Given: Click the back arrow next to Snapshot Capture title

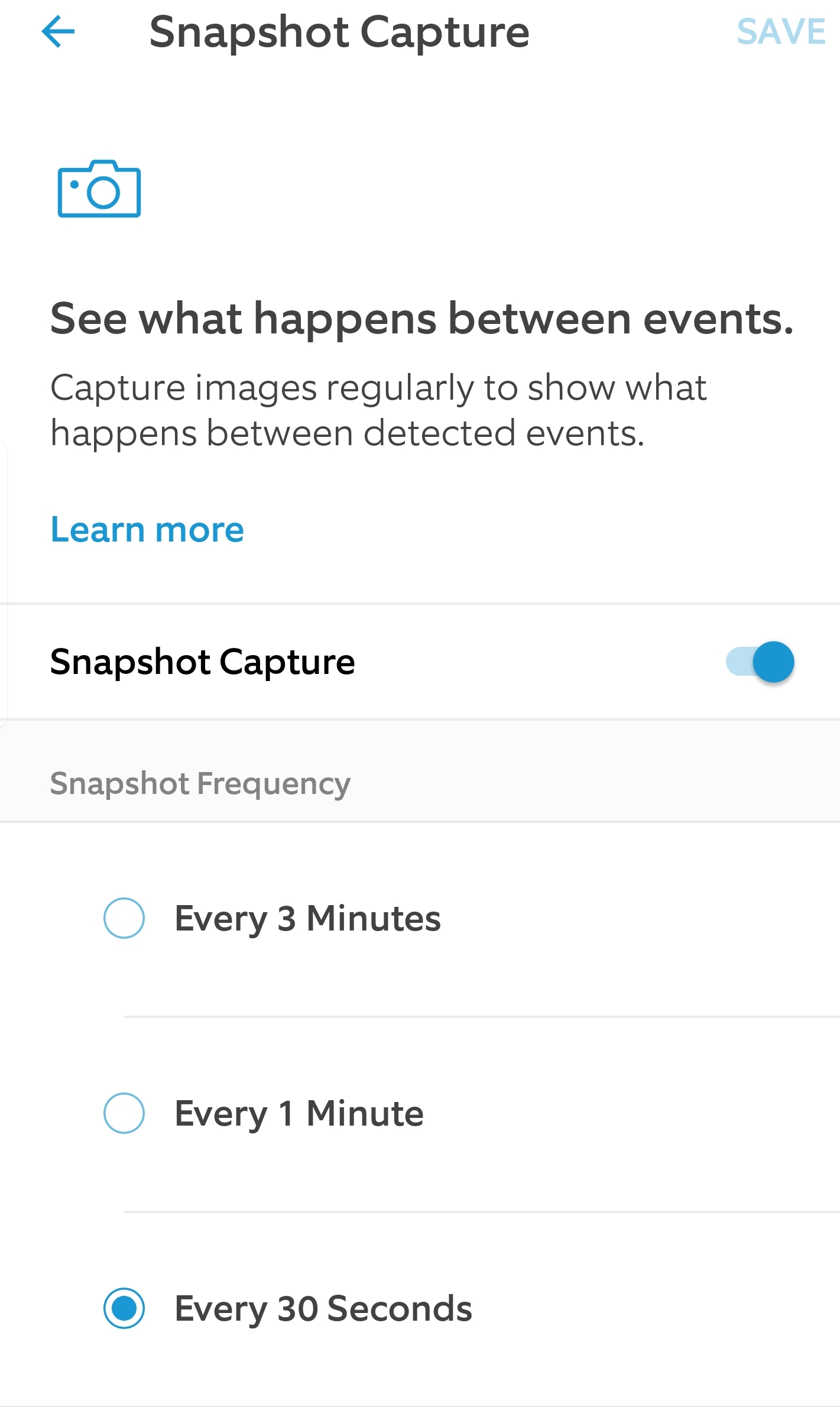Looking at the screenshot, I should pyautogui.click(x=57, y=33).
